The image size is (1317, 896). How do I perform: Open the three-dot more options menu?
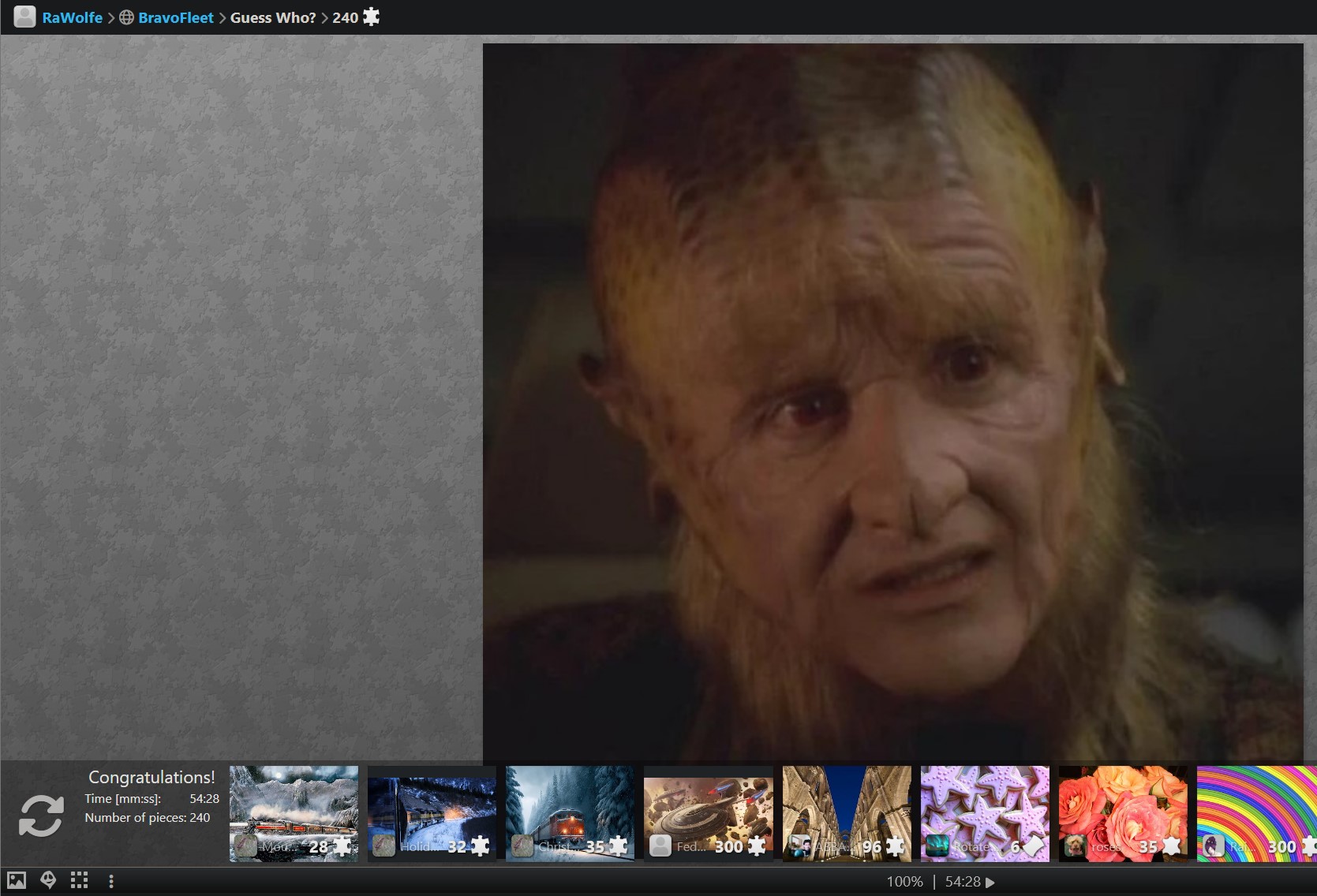point(111,881)
